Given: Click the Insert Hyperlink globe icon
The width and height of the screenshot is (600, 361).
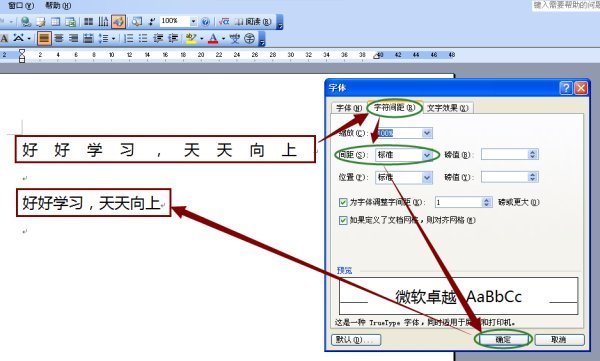Looking at the screenshot, I should coord(26,21).
